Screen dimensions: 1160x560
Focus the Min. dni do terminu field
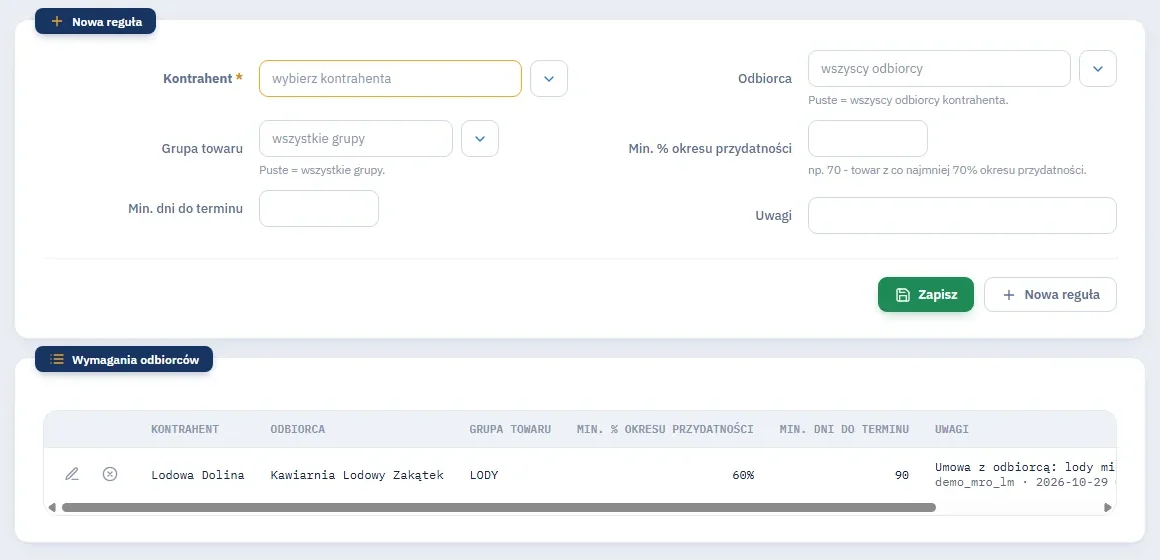(319, 209)
